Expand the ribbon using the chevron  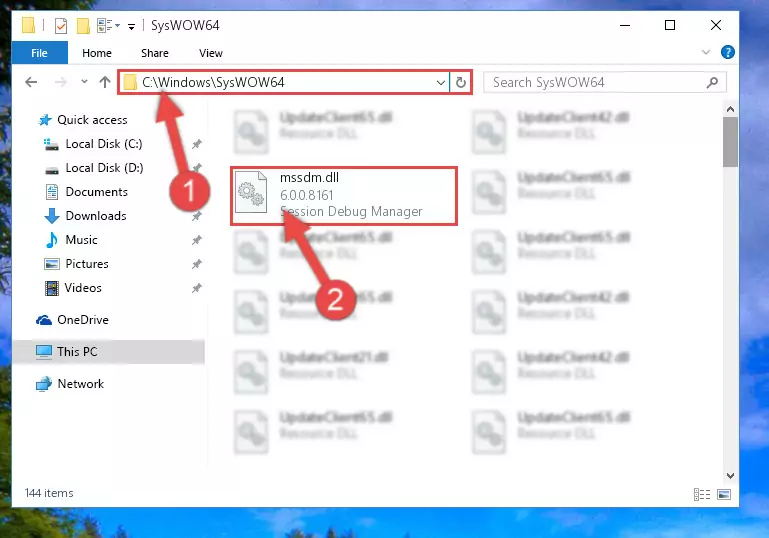tap(706, 52)
